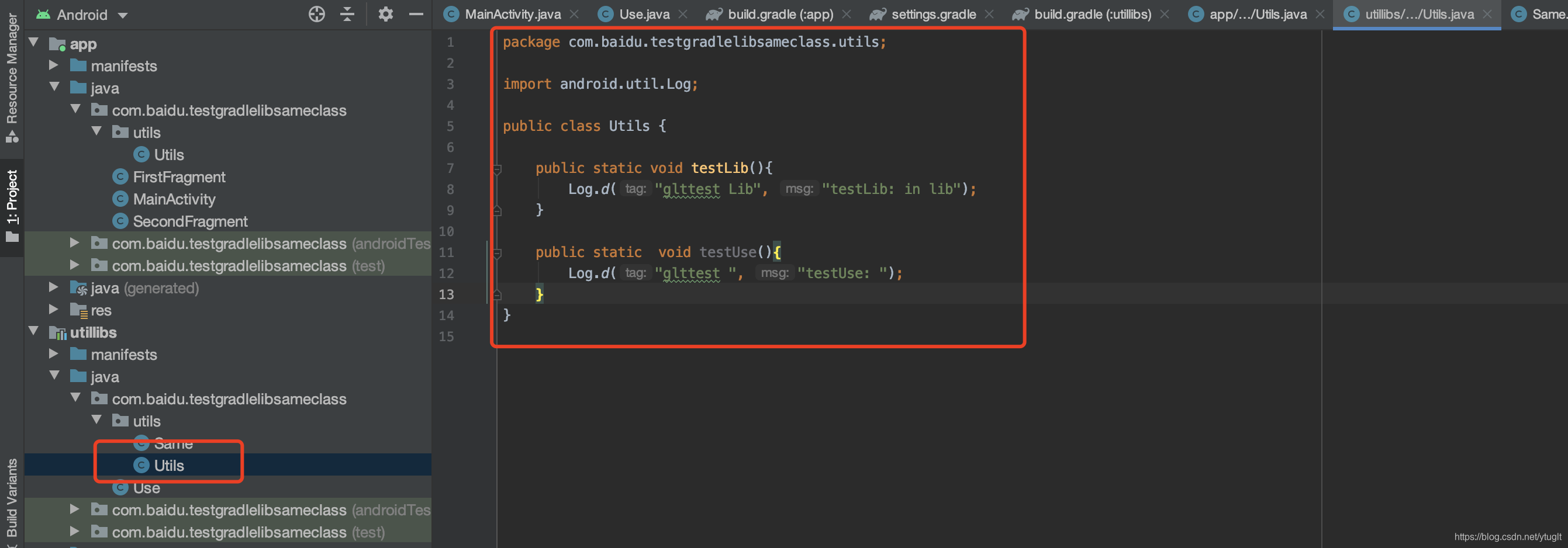Collapse the java folder under app

(54, 87)
